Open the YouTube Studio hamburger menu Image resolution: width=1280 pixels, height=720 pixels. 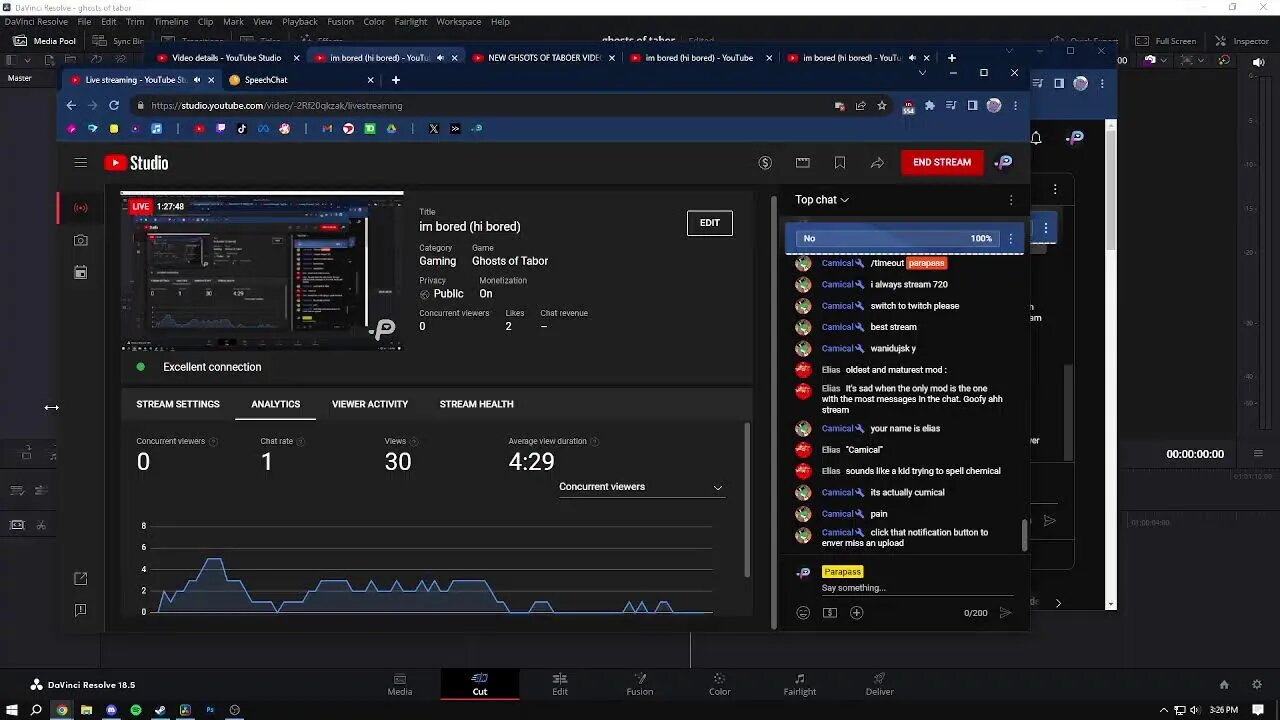[x=81, y=162]
